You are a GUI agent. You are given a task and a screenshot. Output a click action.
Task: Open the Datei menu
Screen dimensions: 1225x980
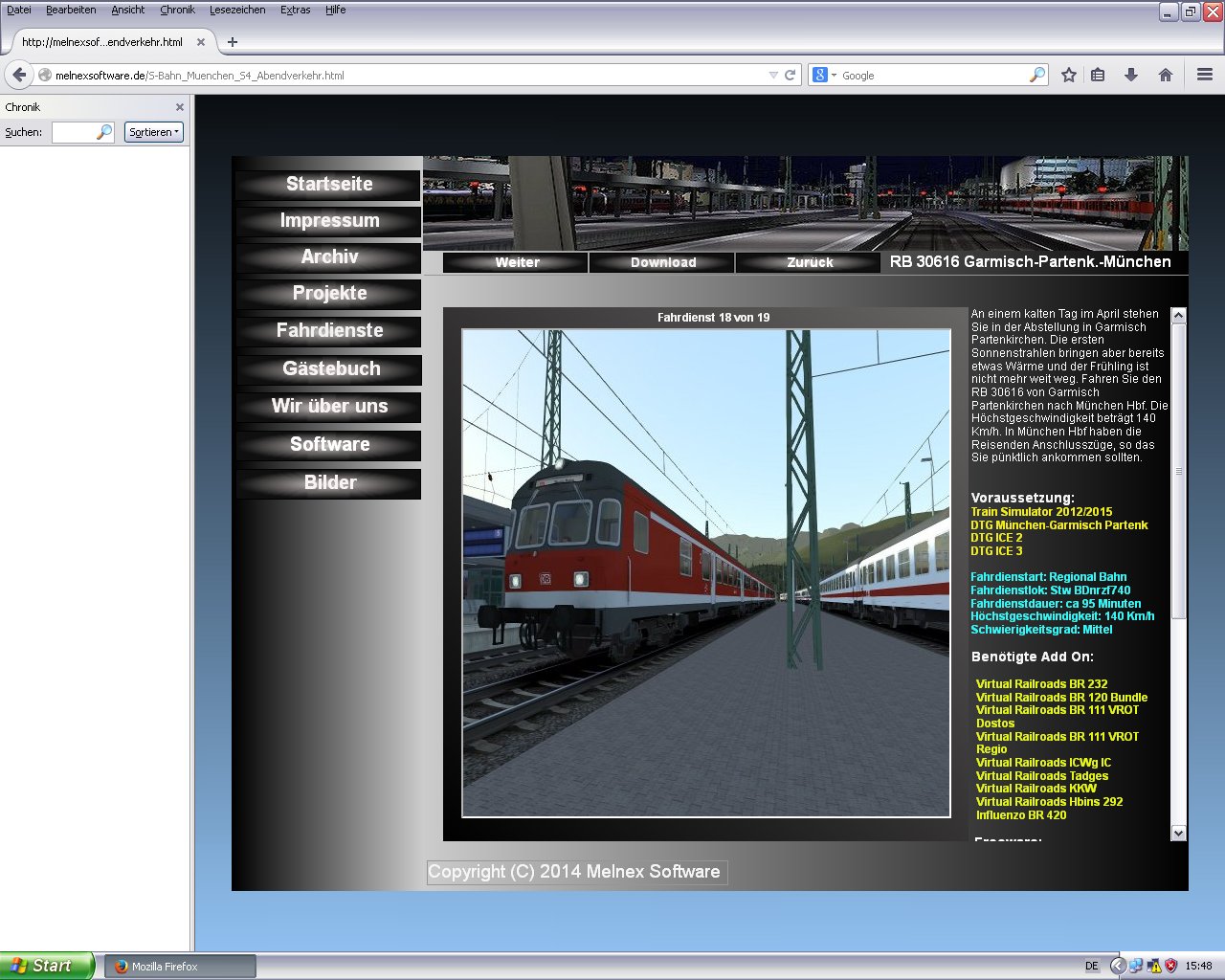point(19,10)
